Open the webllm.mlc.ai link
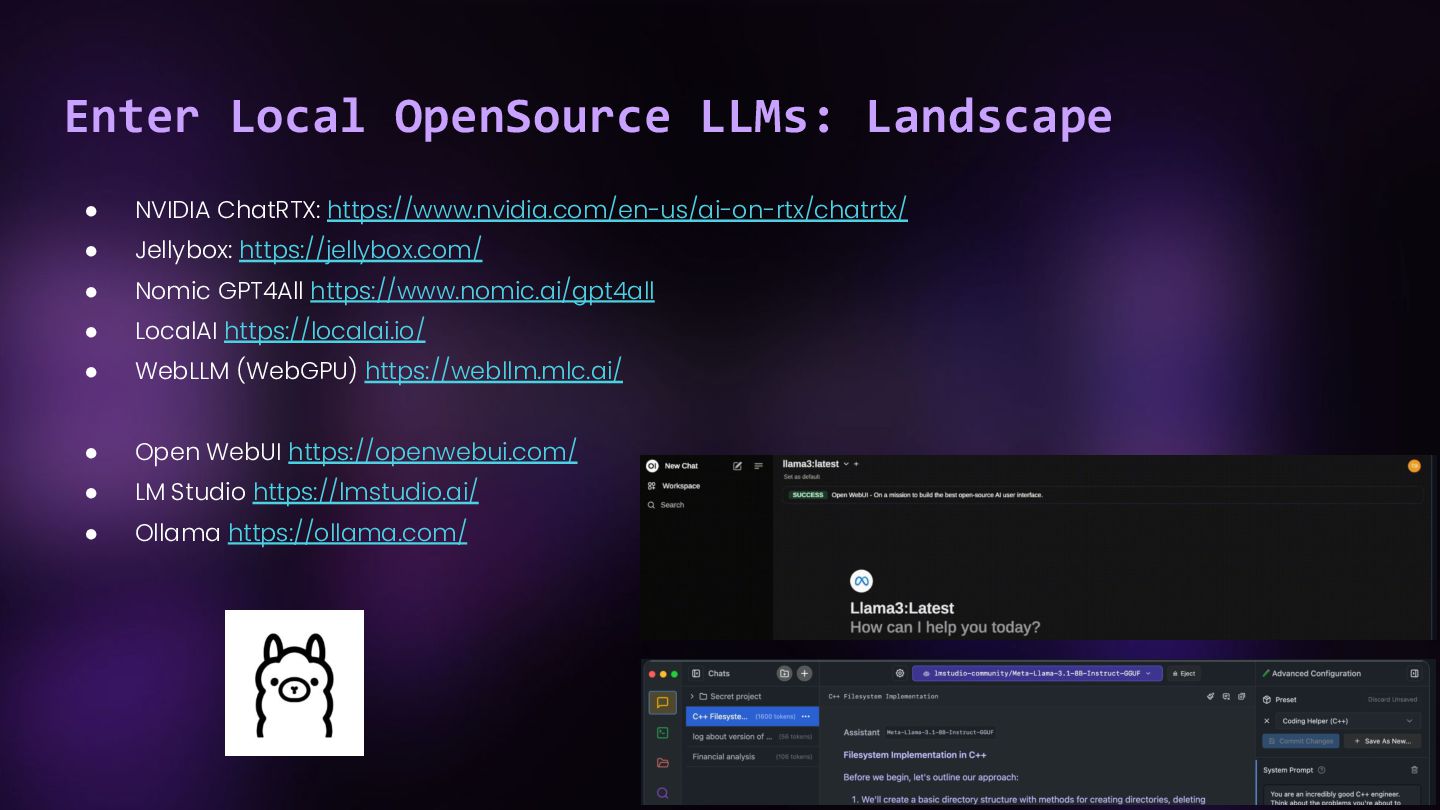Screen dimensions: 1440x810 point(493,370)
